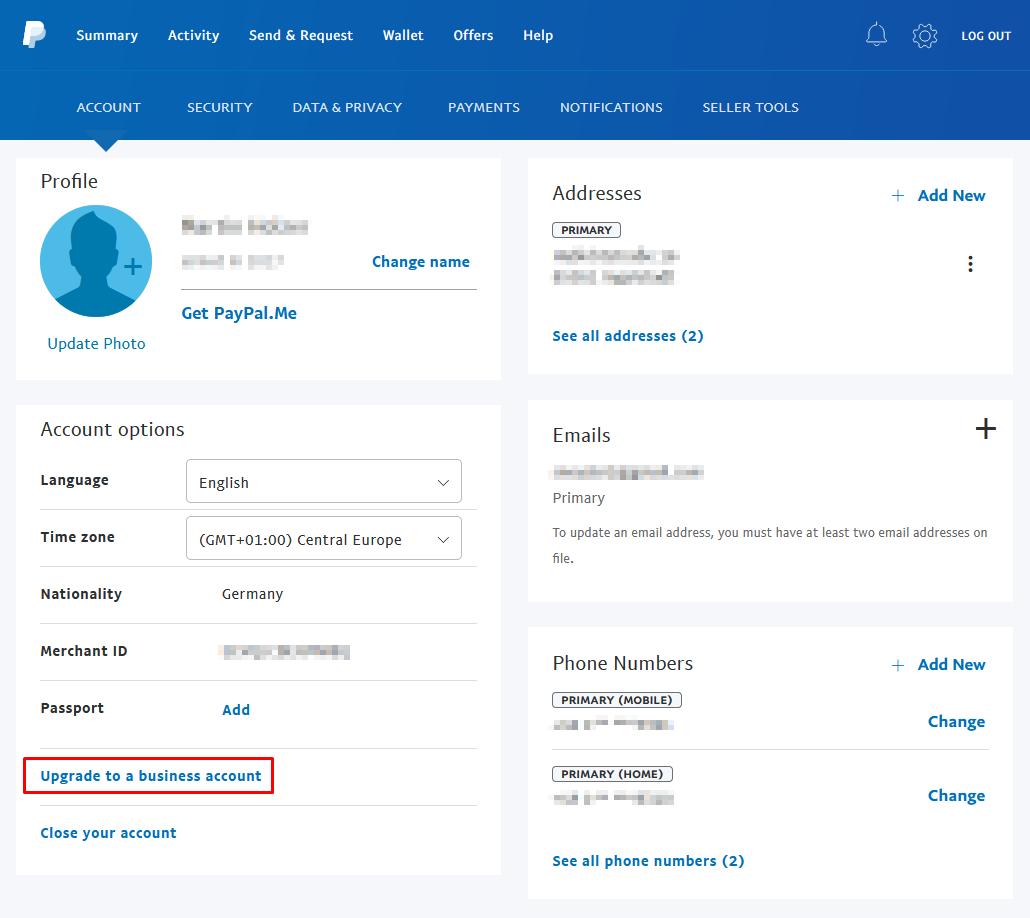Open Send & Request
1030x918 pixels.
point(301,35)
